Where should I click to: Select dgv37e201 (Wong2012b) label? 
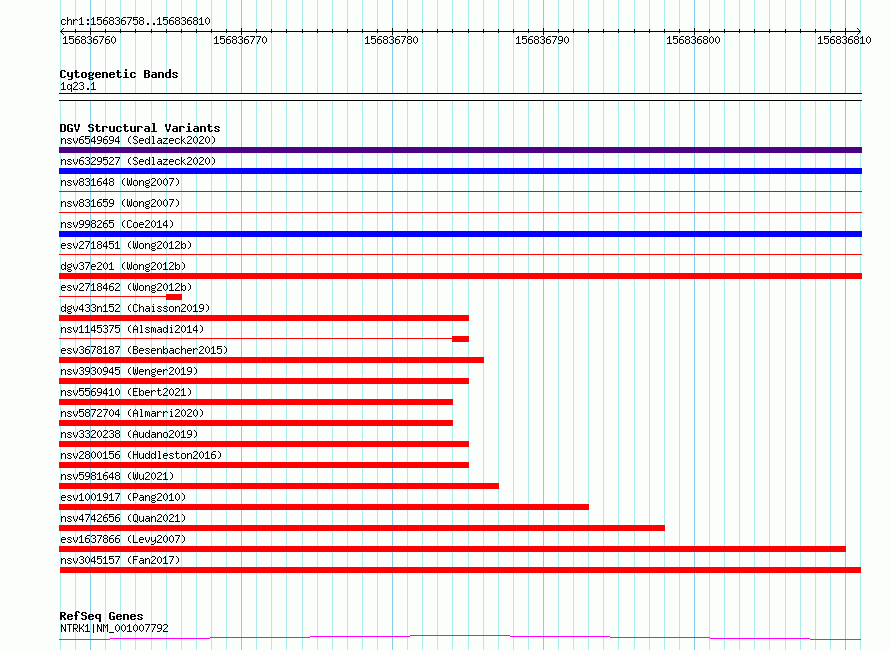(x=123, y=266)
